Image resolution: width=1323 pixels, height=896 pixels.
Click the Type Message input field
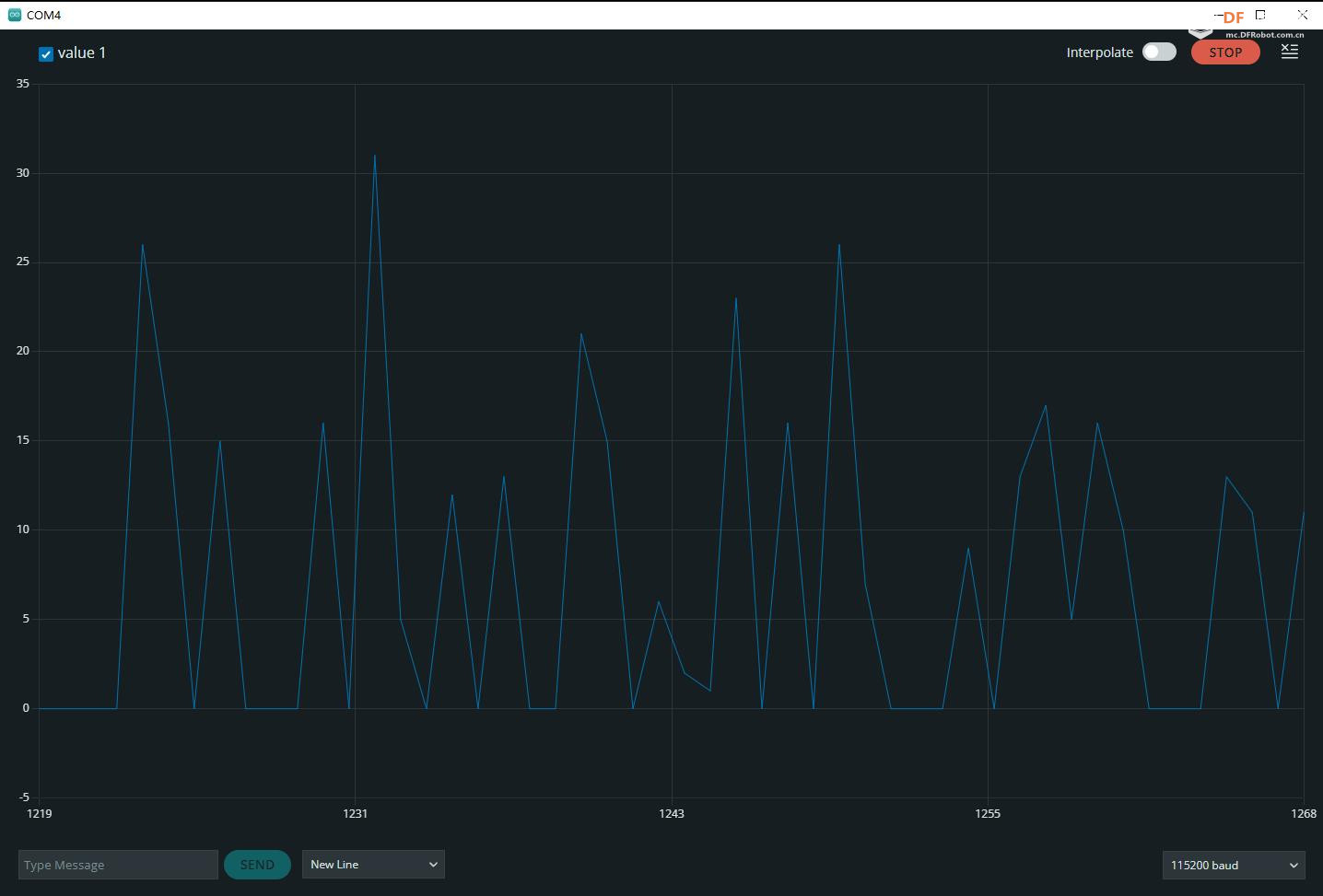[x=118, y=865]
